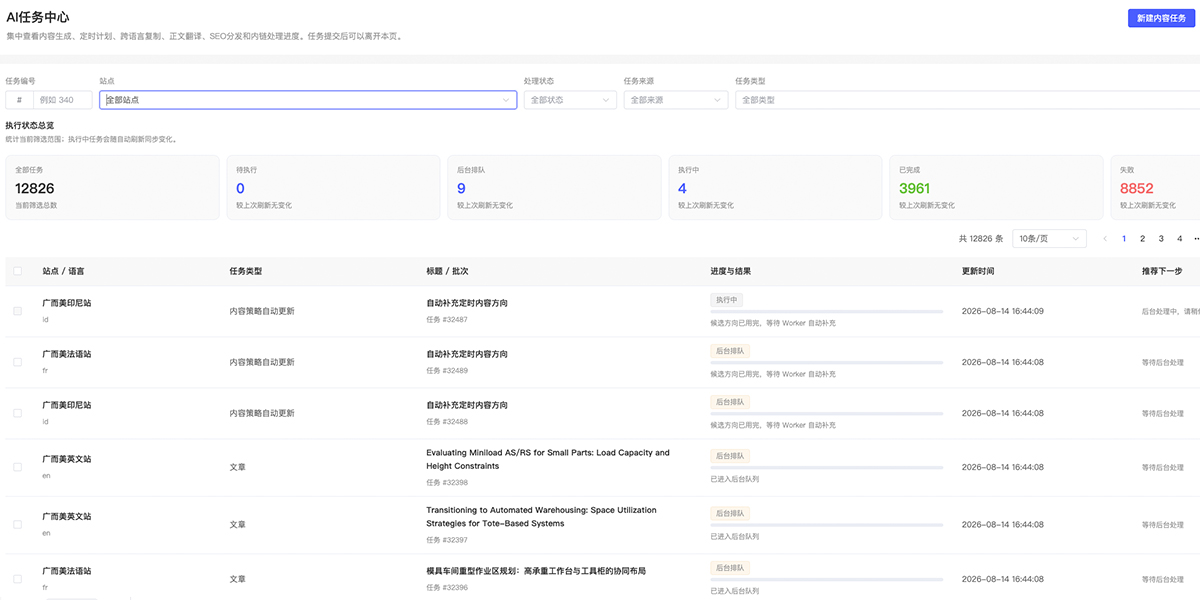The width and height of the screenshot is (1200, 600).
Task: Check the row checkbox for 任务 #32489
Action: [x=17, y=362]
